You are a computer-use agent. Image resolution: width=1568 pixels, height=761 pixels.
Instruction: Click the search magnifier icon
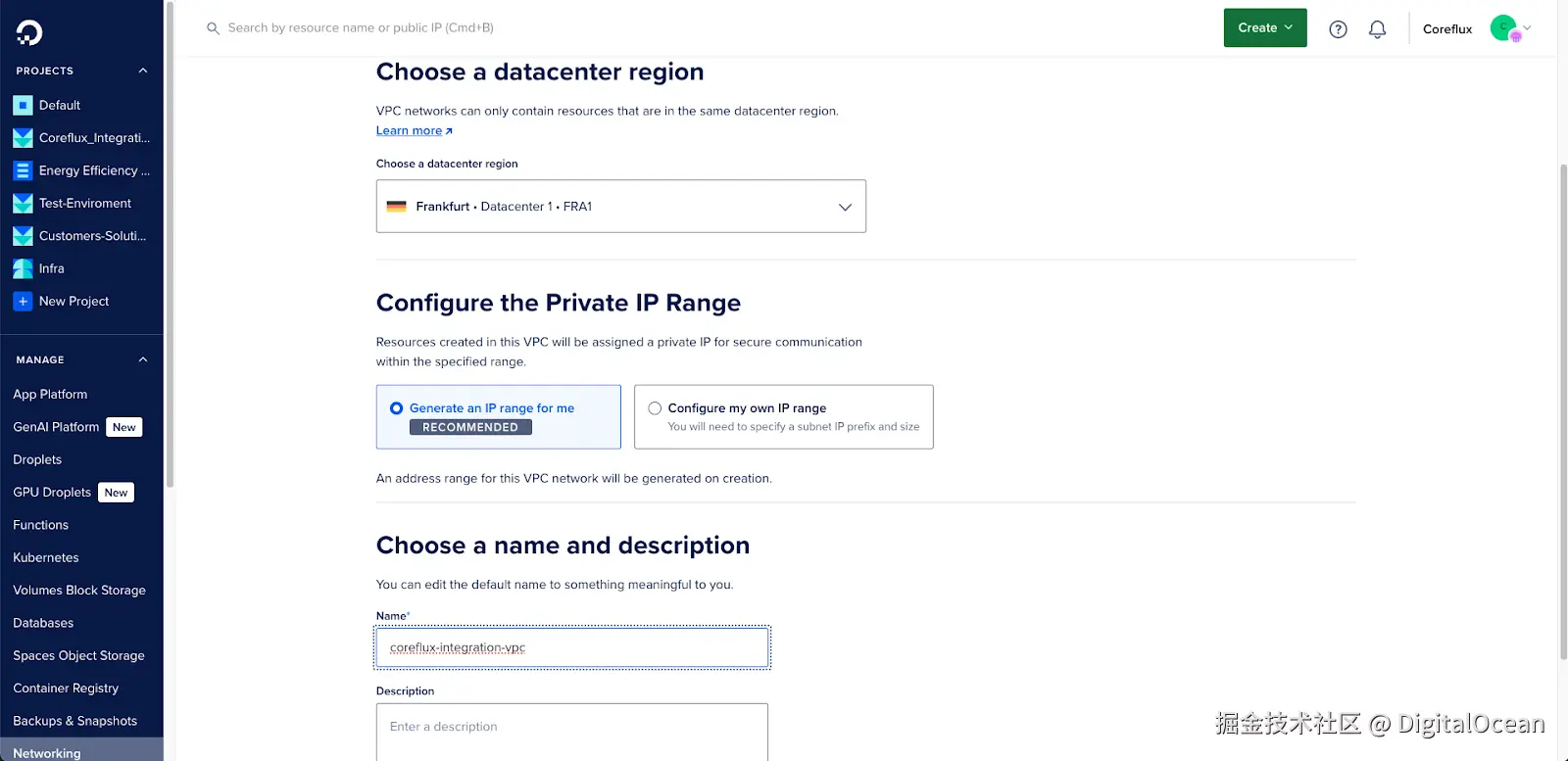(213, 28)
